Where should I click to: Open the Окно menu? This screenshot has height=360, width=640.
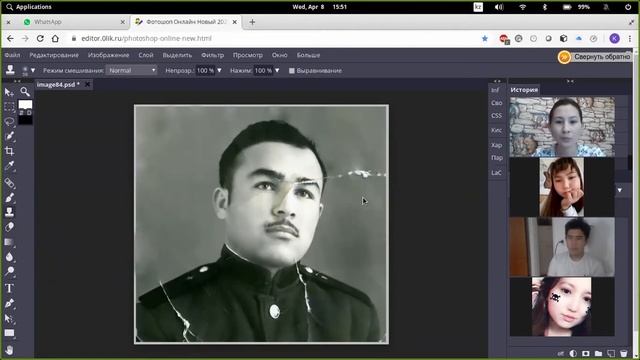point(280,55)
